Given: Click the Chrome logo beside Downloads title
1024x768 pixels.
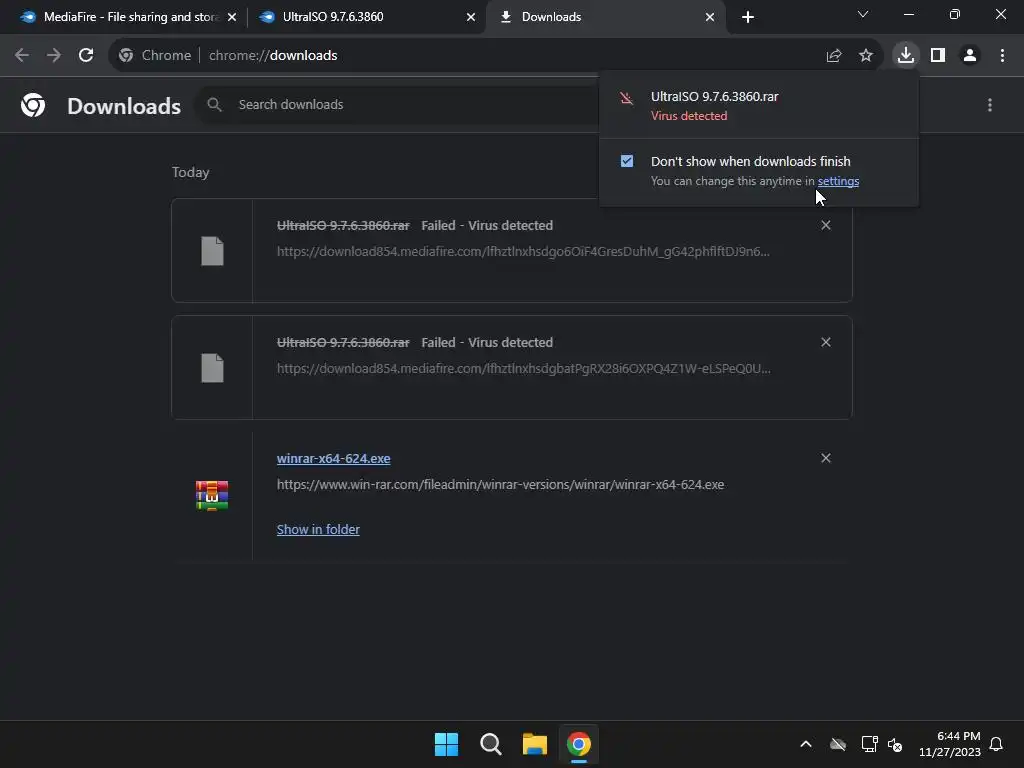Looking at the screenshot, I should 33,104.
